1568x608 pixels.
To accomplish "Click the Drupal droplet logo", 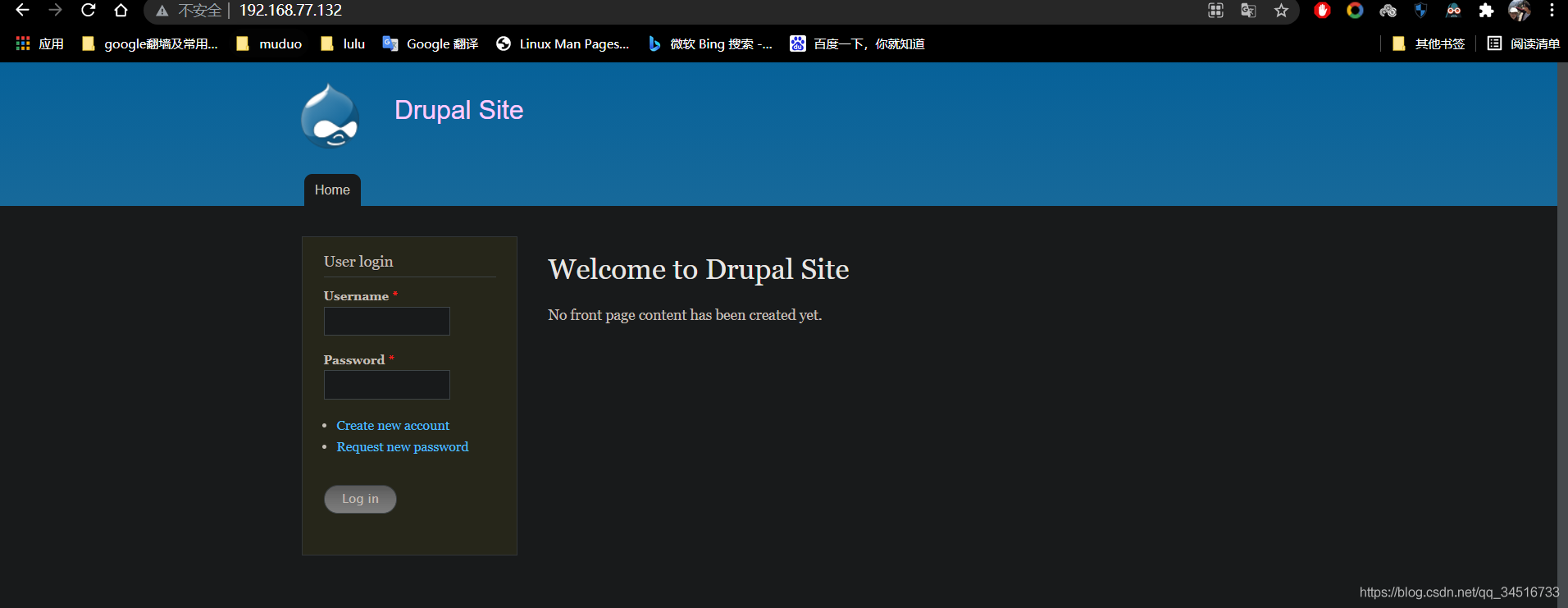I will [x=330, y=117].
